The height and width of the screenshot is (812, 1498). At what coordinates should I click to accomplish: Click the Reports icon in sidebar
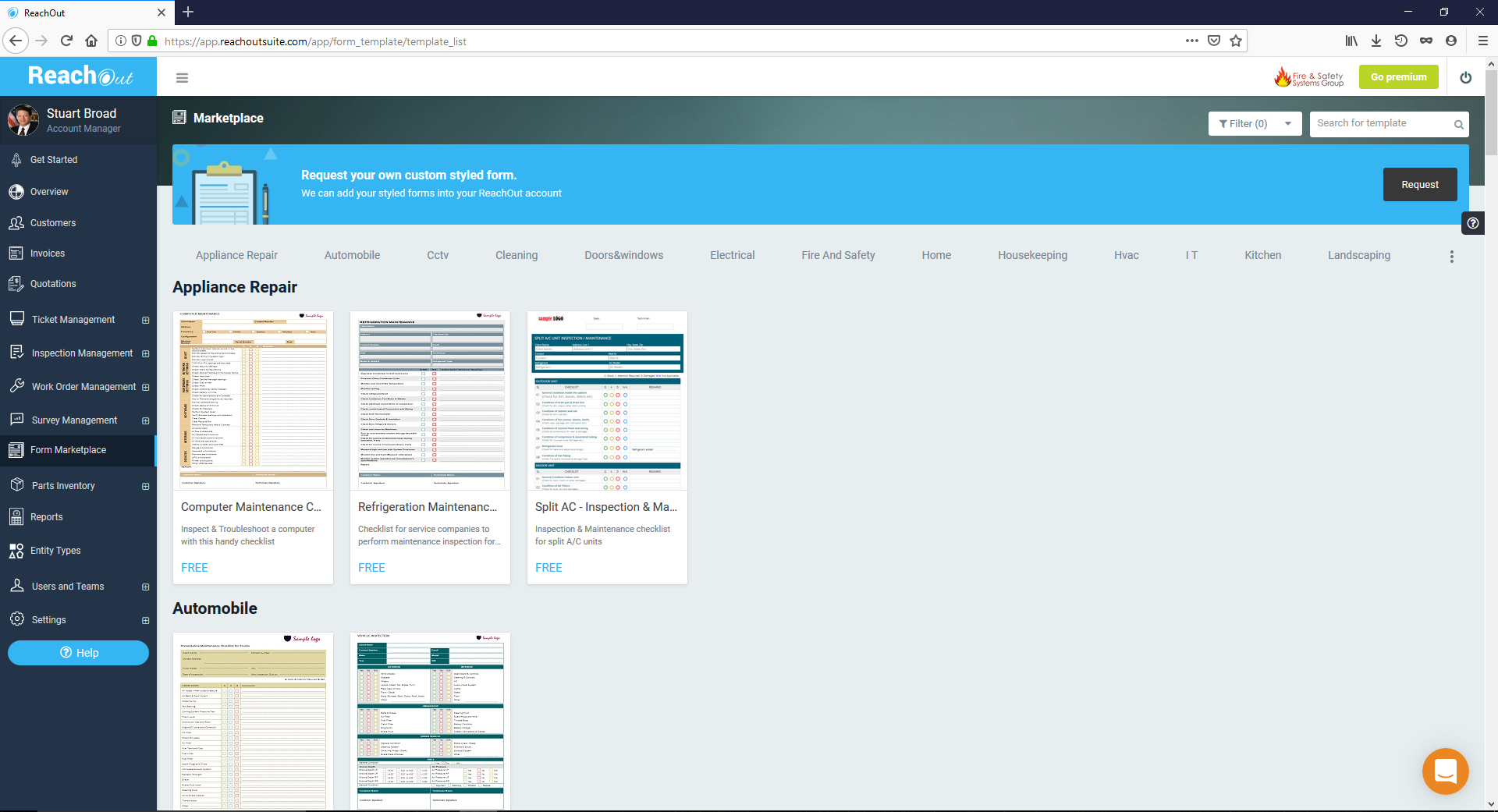pos(16,516)
